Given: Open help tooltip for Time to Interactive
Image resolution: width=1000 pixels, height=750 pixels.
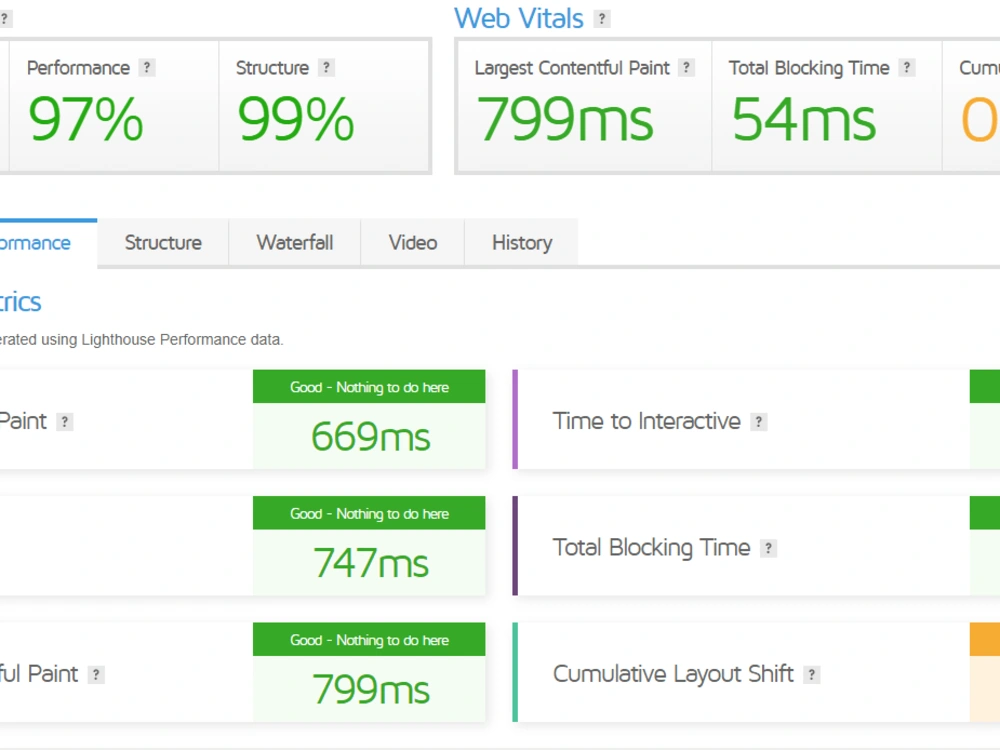Looking at the screenshot, I should (x=758, y=422).
